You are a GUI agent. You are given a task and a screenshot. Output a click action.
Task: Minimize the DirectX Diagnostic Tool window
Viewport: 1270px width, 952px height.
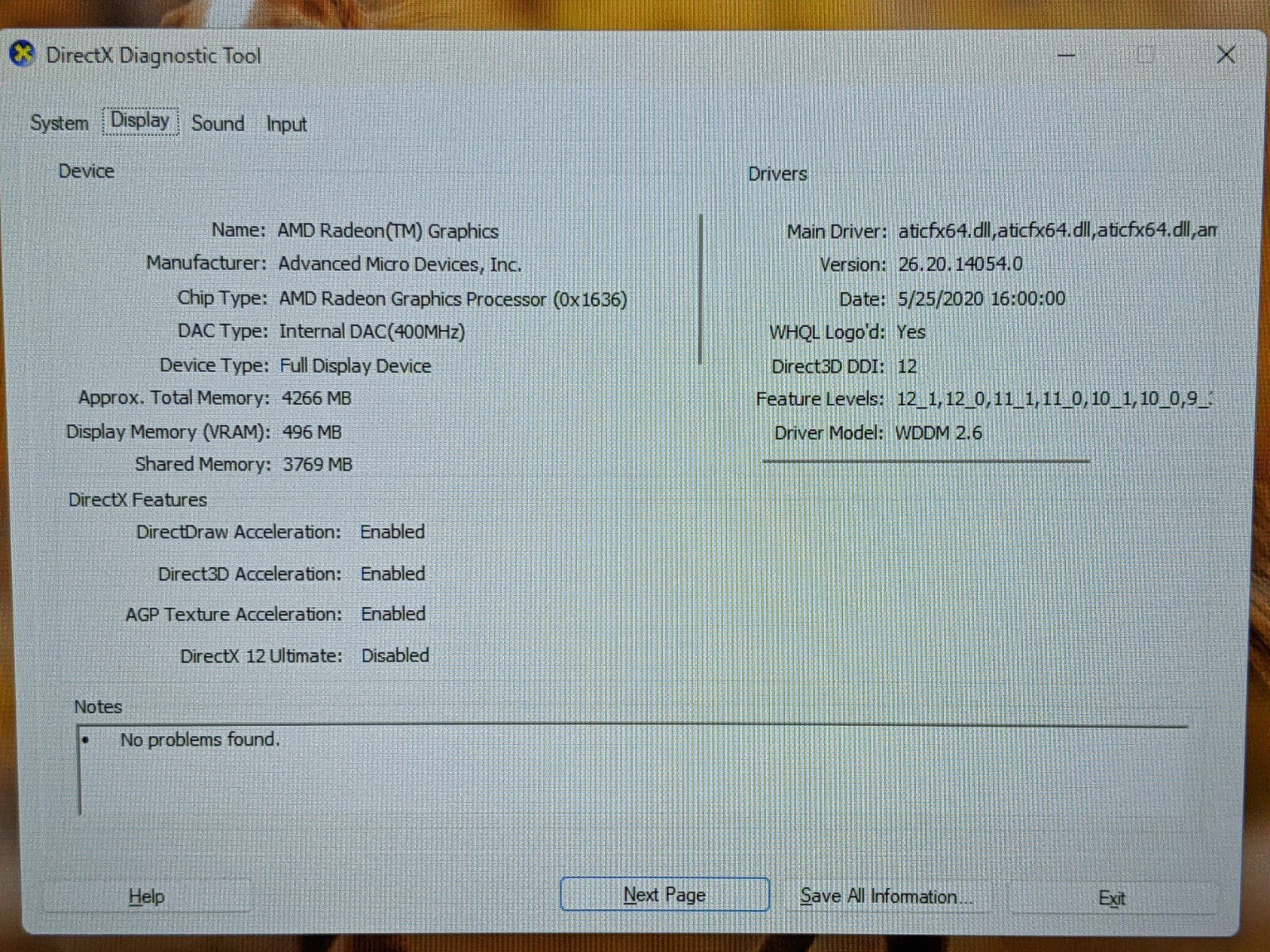pyautogui.click(x=1066, y=56)
